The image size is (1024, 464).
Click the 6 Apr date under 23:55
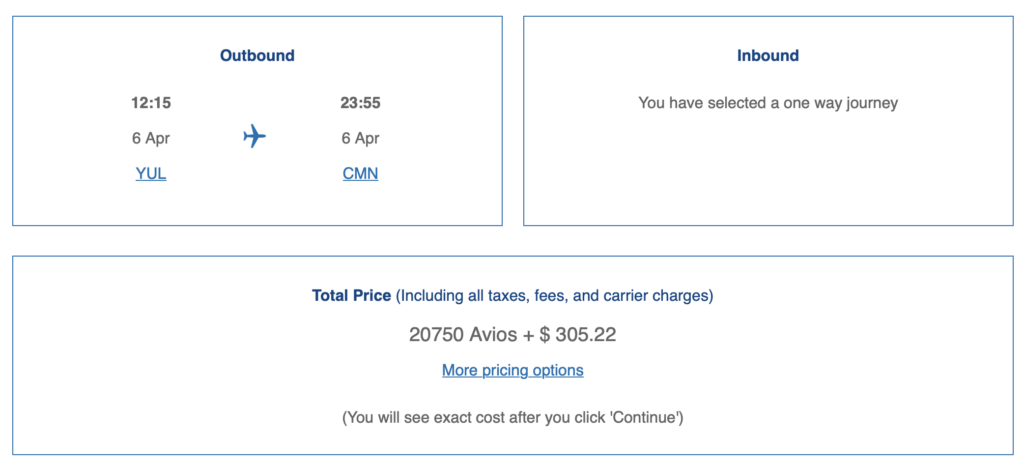click(360, 138)
